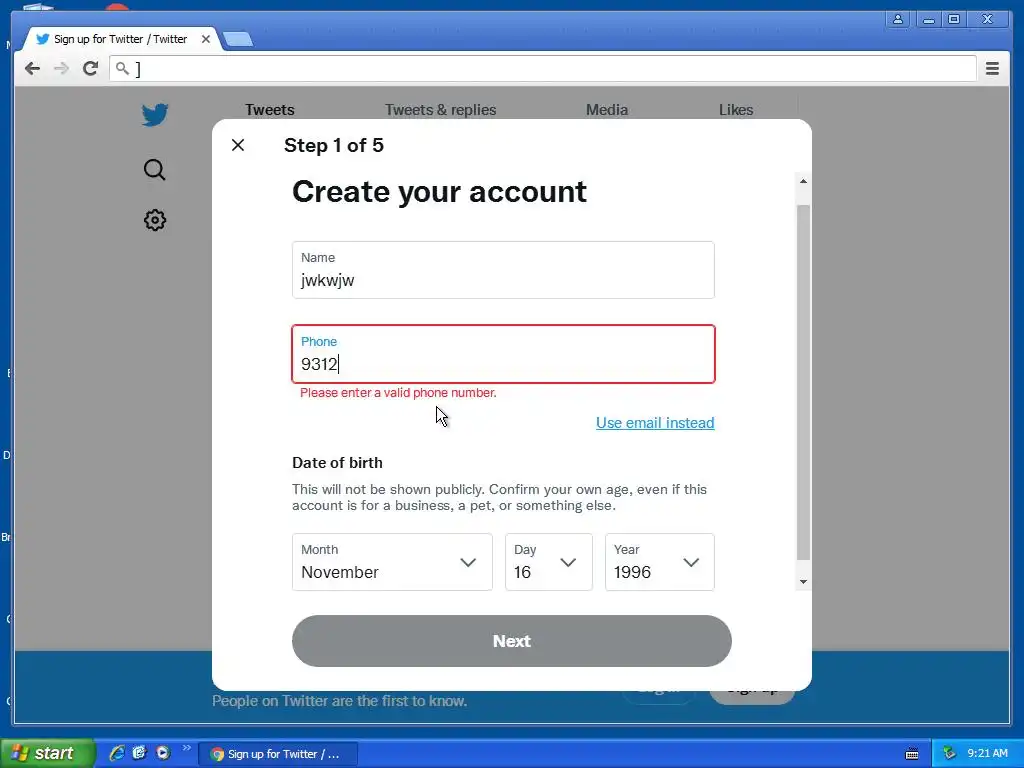The width and height of the screenshot is (1024, 768).
Task: Switch to the Tweets tab
Action: click(x=270, y=110)
